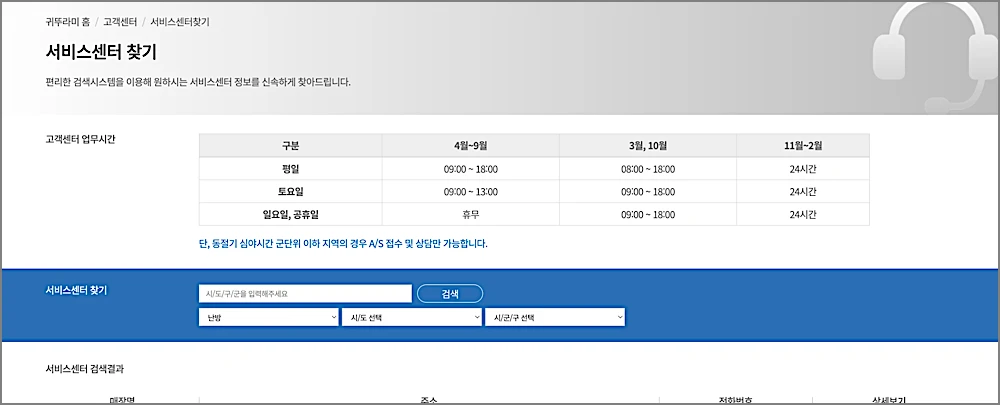
Task: Select the 구분 table header
Action: click(x=291, y=145)
